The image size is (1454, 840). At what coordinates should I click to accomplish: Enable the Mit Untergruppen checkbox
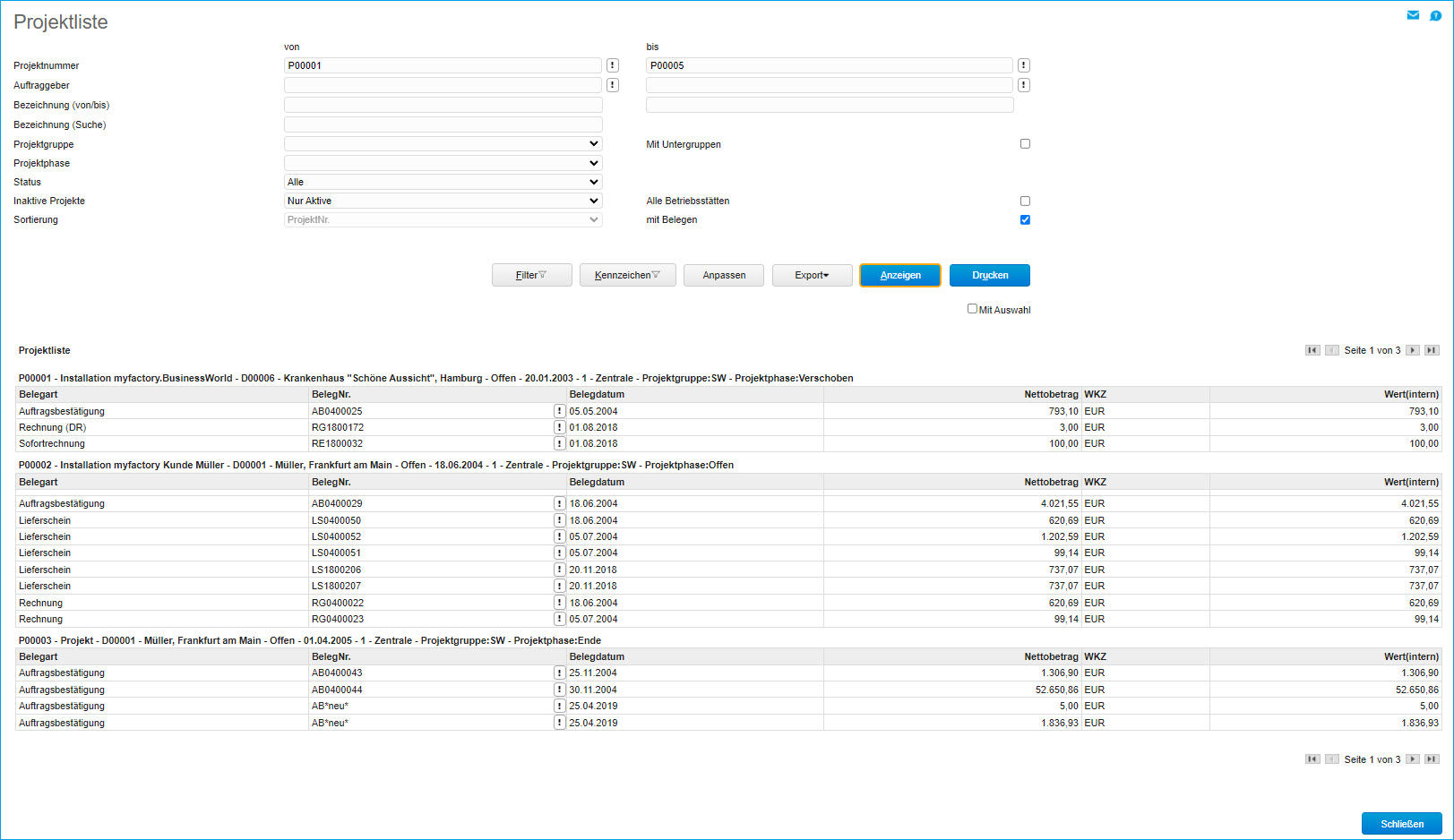point(1025,144)
